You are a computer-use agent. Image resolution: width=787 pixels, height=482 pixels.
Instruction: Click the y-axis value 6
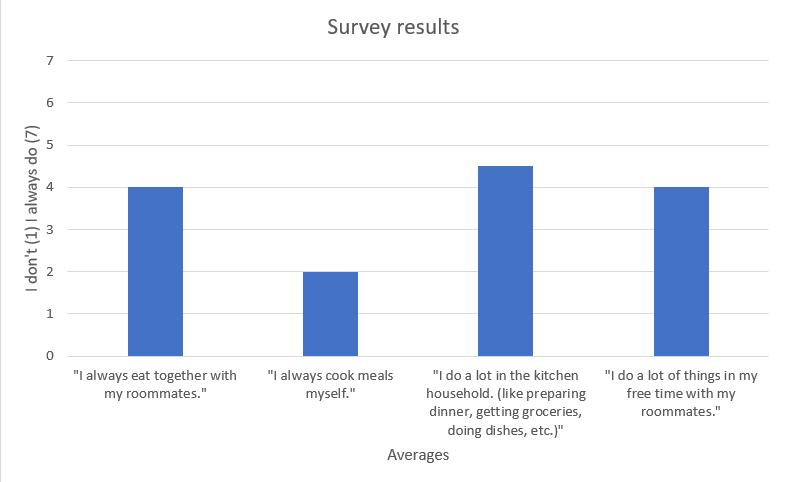(x=50, y=103)
